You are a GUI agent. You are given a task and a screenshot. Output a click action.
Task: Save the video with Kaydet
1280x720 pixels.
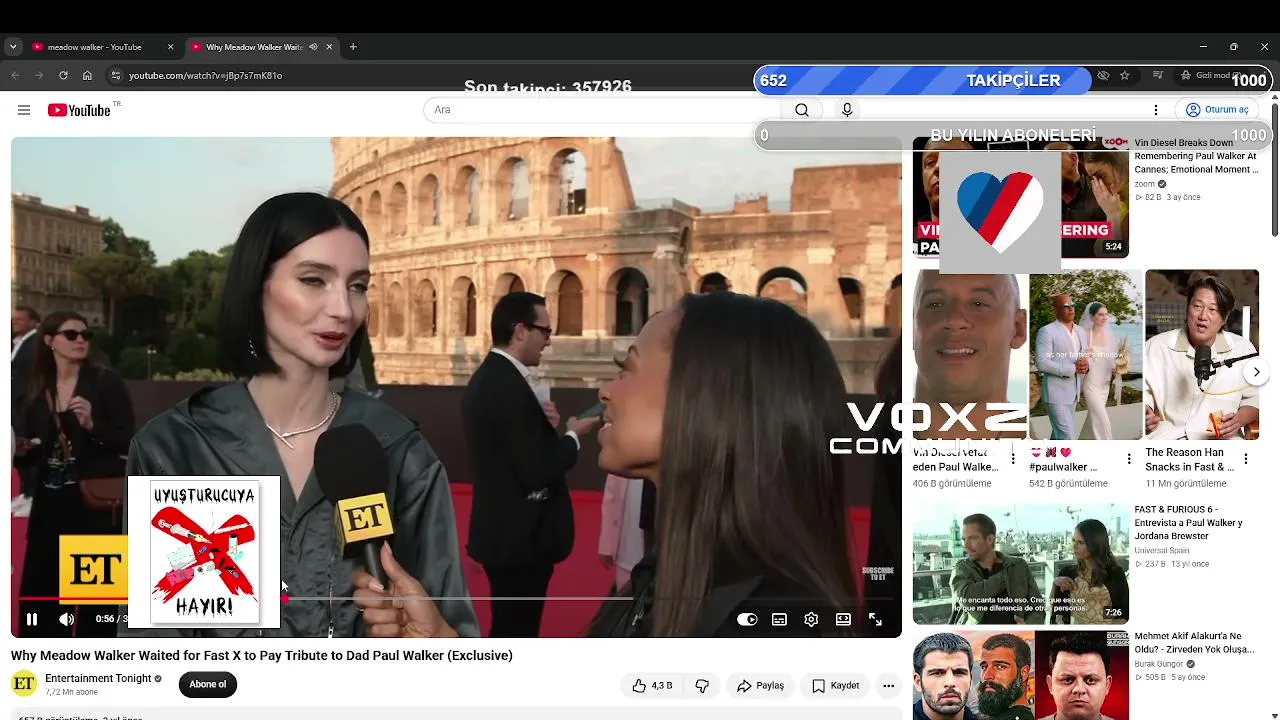click(835, 686)
